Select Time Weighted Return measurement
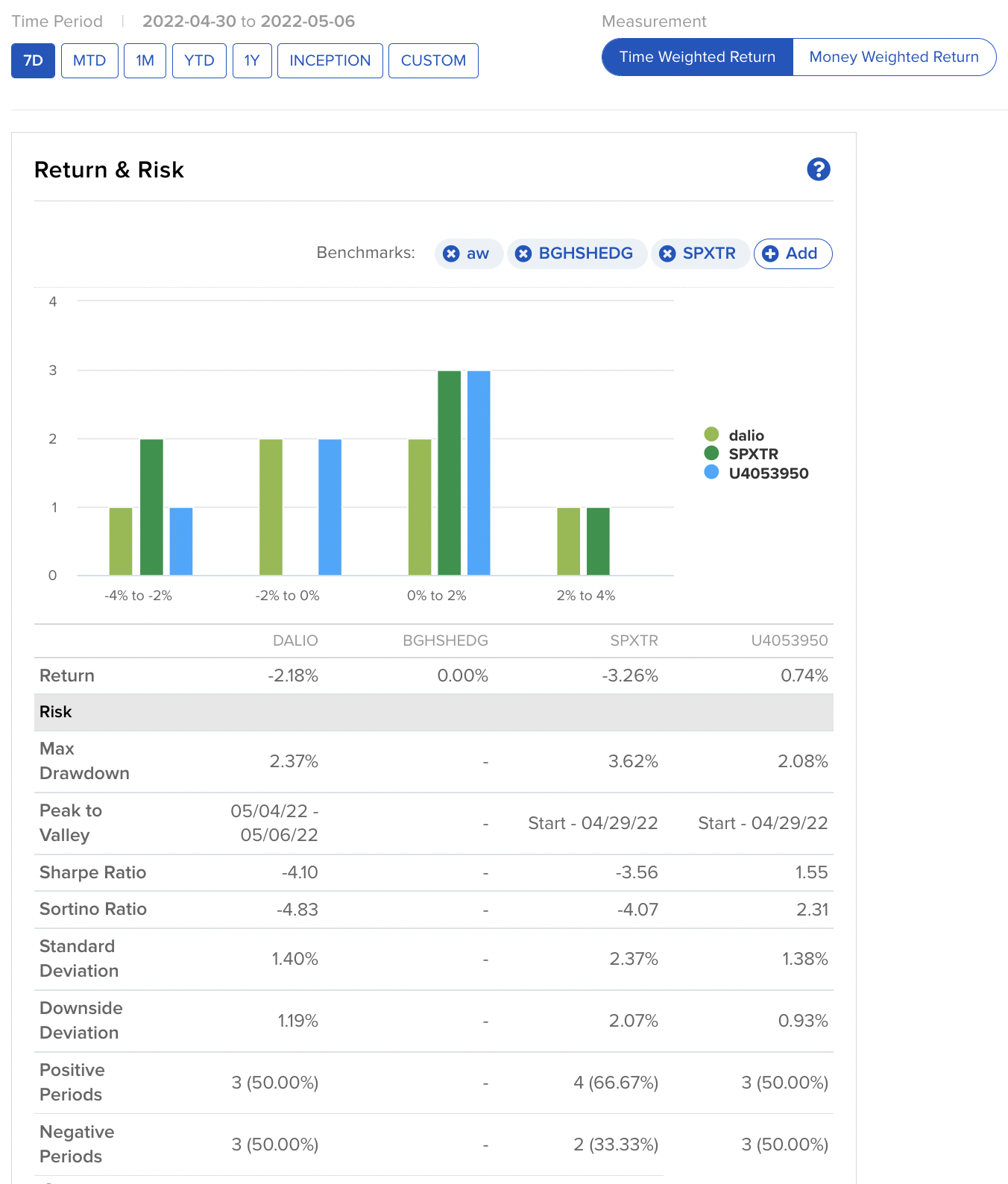 (x=697, y=57)
